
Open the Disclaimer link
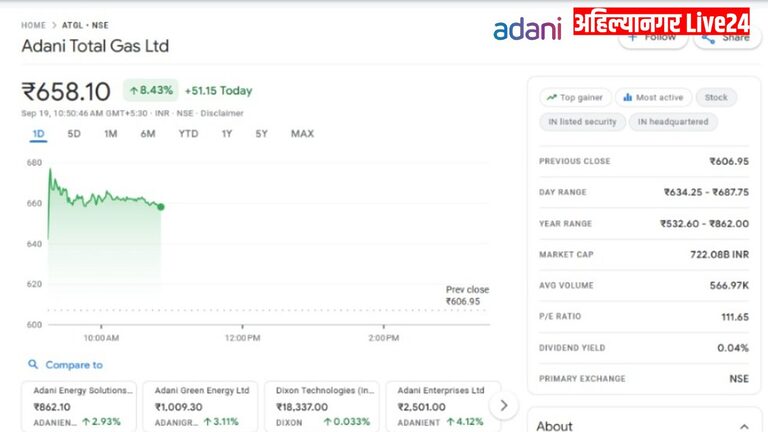point(222,113)
